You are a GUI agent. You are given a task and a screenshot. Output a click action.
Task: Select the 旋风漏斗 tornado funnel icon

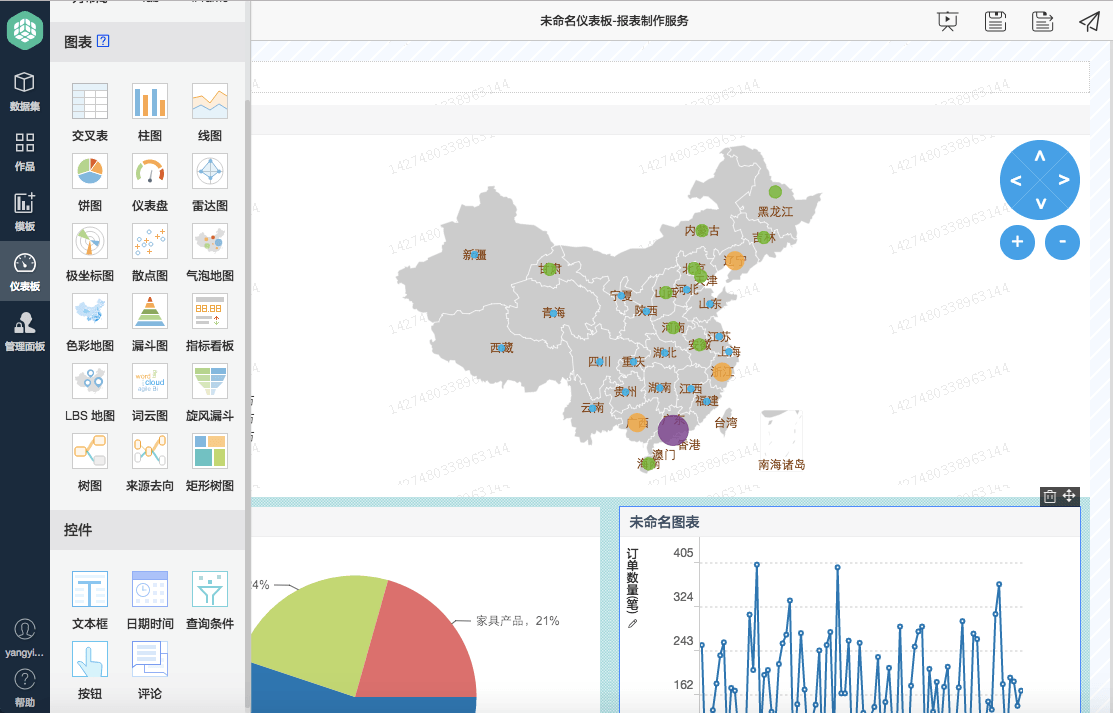(x=209, y=381)
